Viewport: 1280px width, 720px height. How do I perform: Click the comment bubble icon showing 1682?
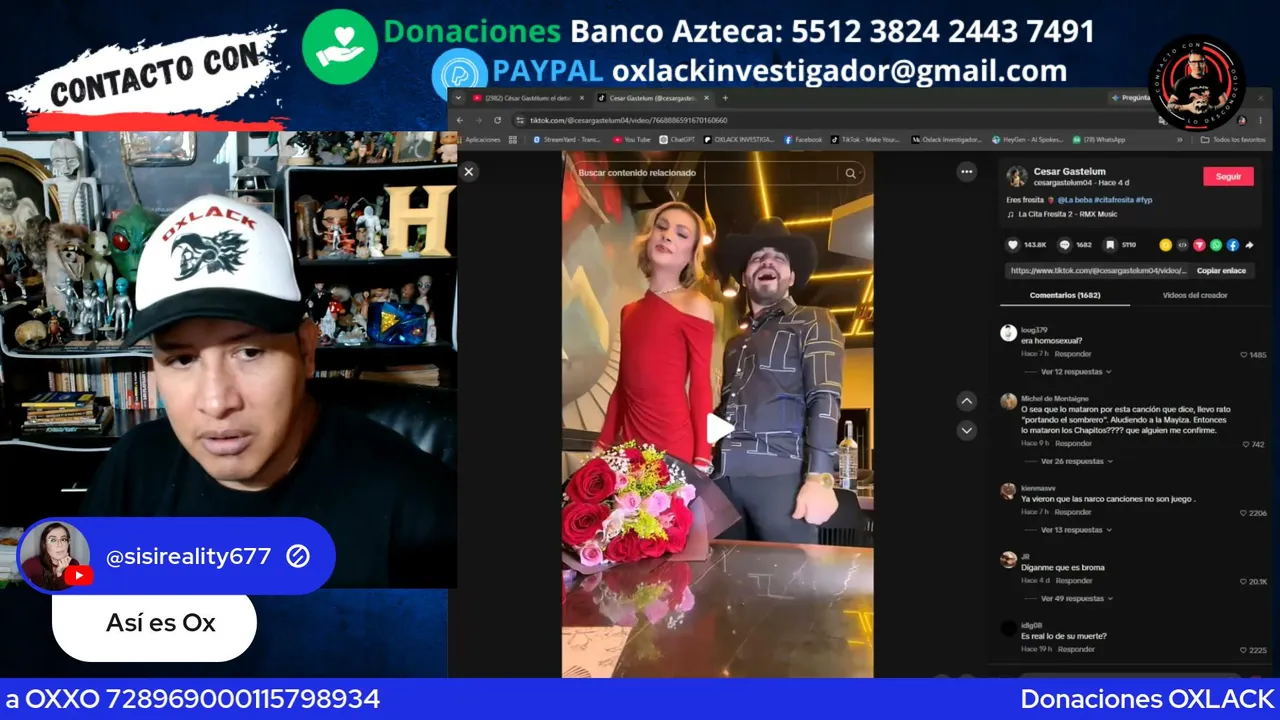(x=1064, y=245)
